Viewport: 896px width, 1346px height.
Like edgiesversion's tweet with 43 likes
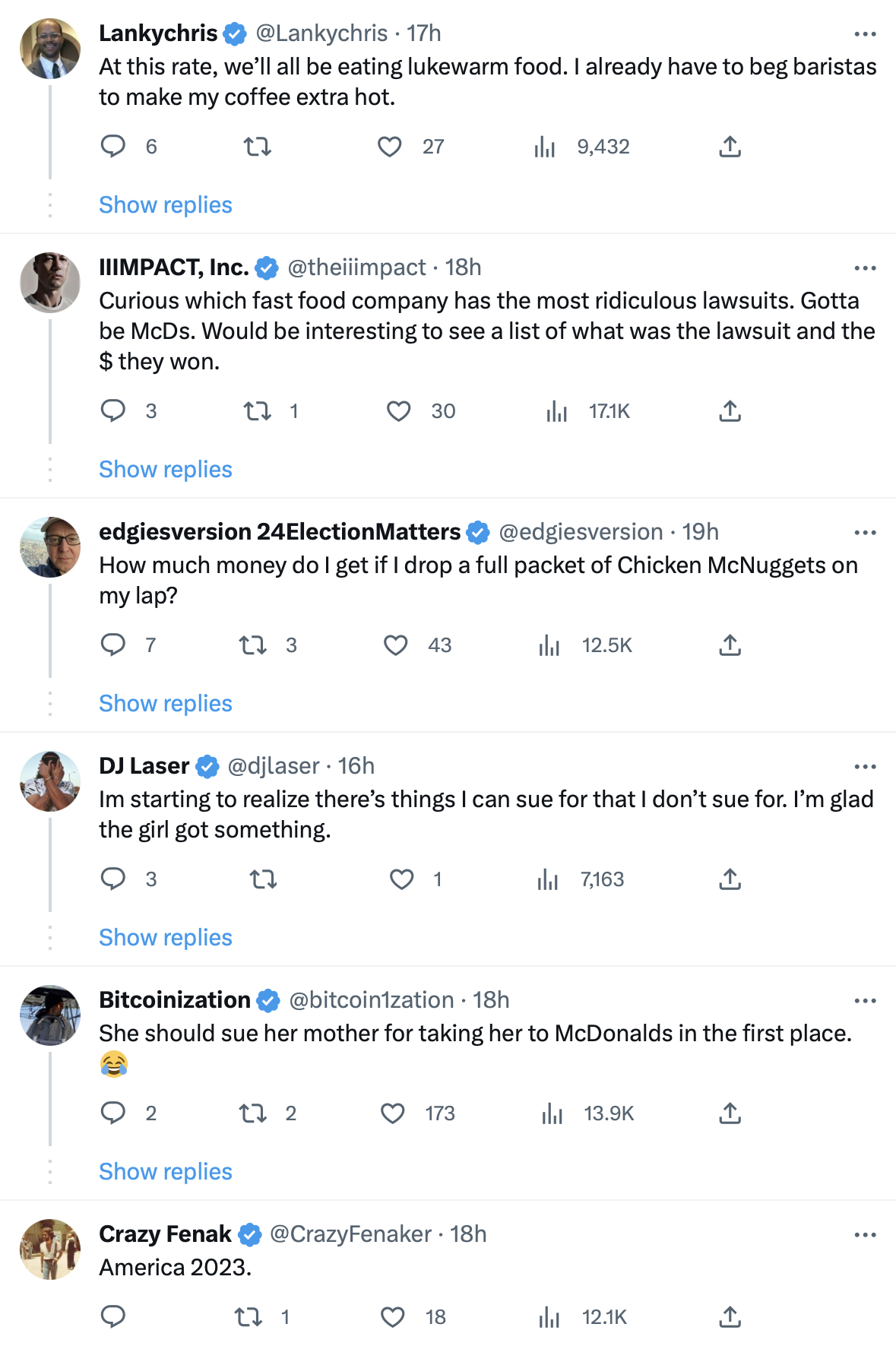(396, 645)
